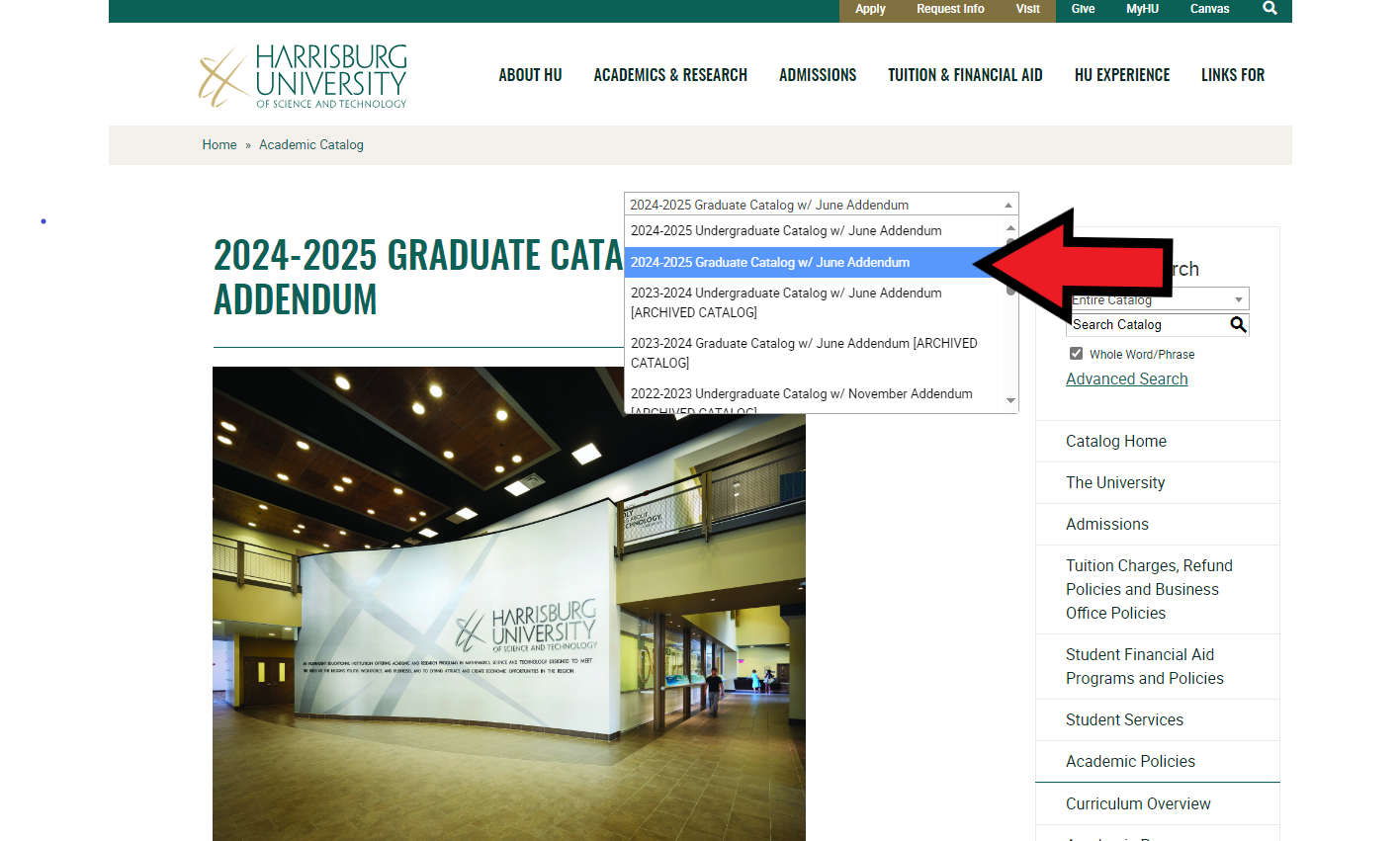Choose 2024-2025 Graduate Catalog highlighted option
This screenshot has height=841, width=1400.
815,262
